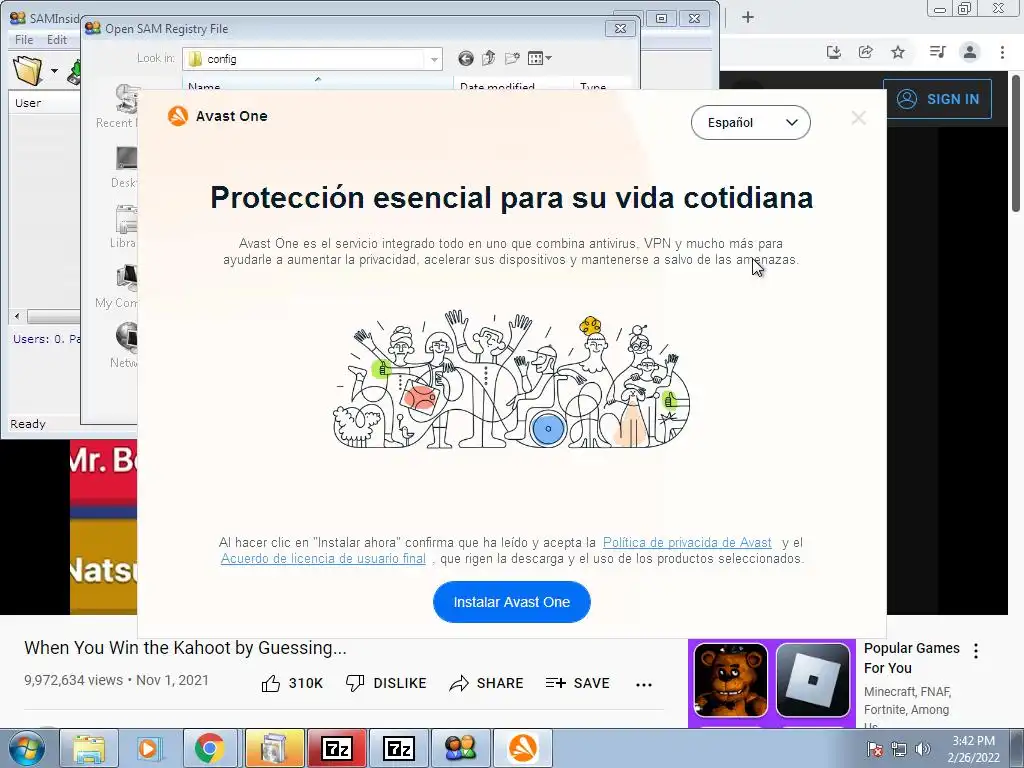
Task: Create new folder in Open SAM dialog
Action: 512,58
